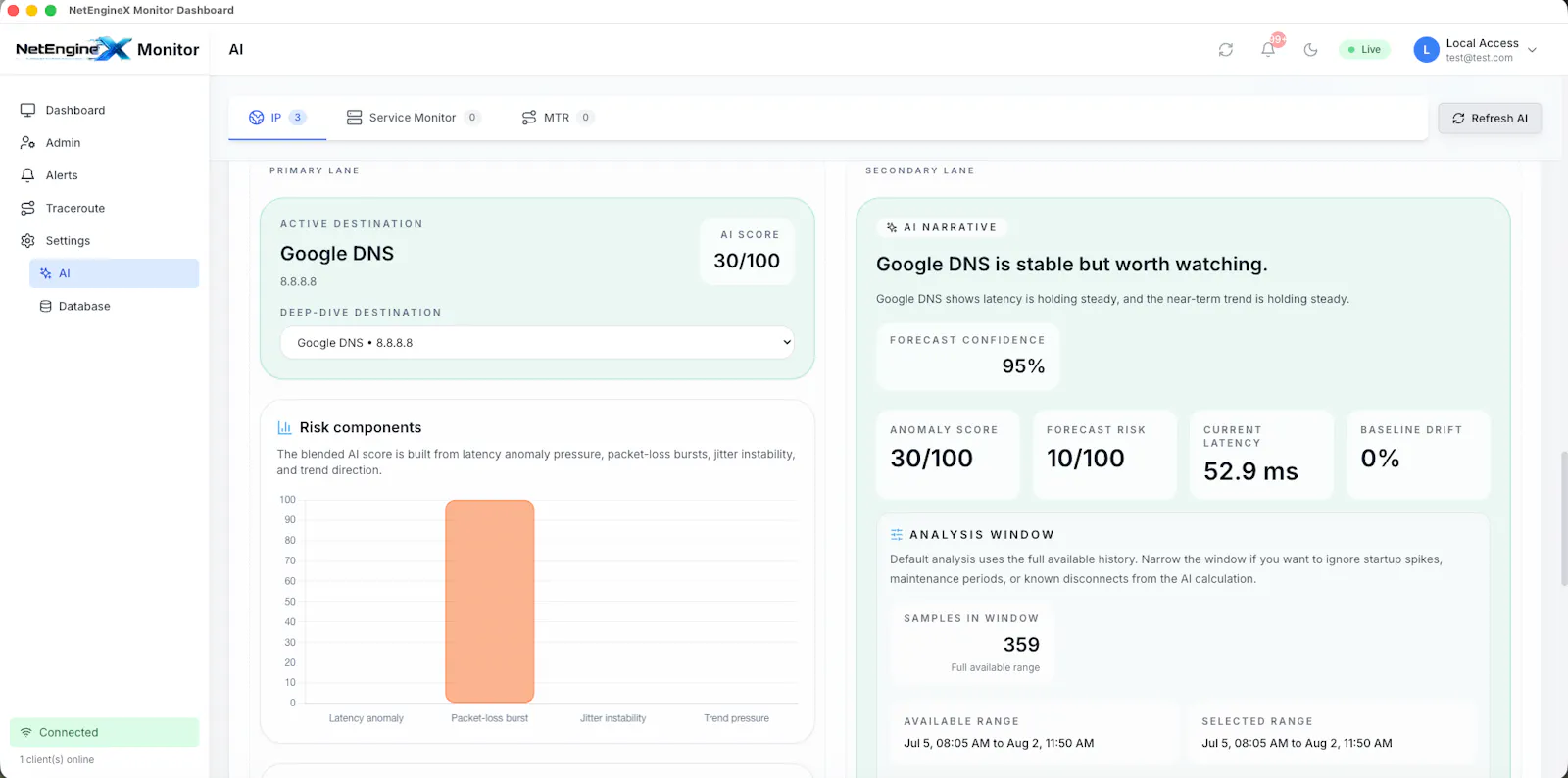Click the 'Google DNS is stable but worth watching.' heading
This screenshot has height=778, width=1568.
(1072, 265)
